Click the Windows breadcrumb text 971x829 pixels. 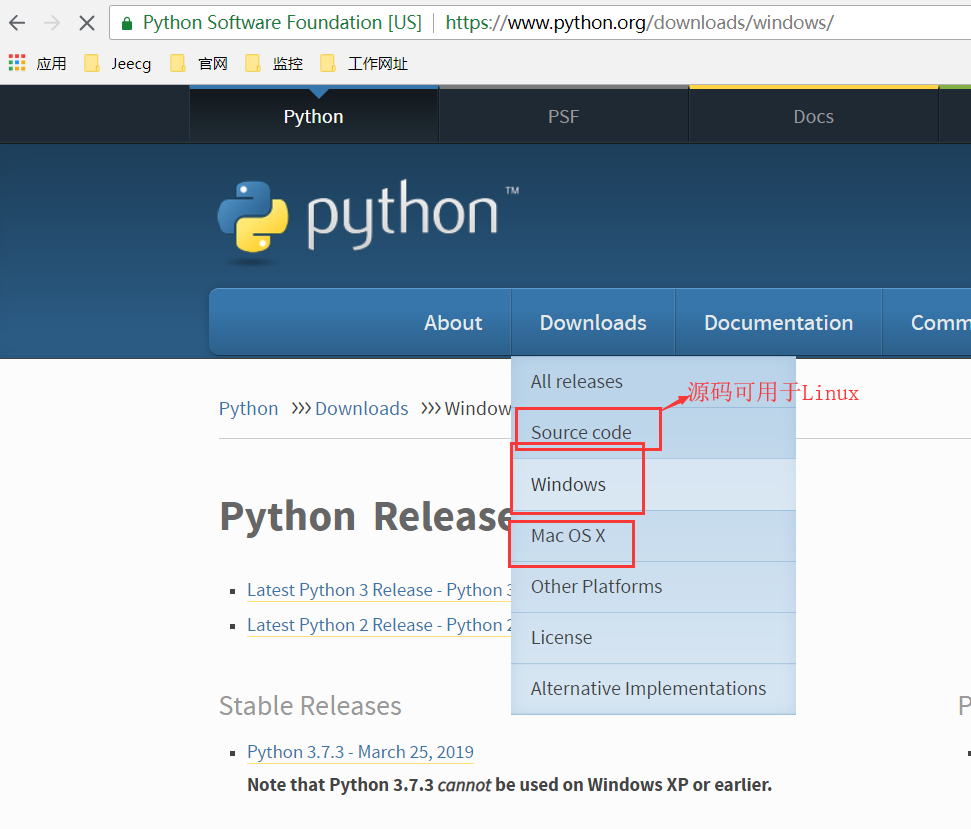[477, 409]
